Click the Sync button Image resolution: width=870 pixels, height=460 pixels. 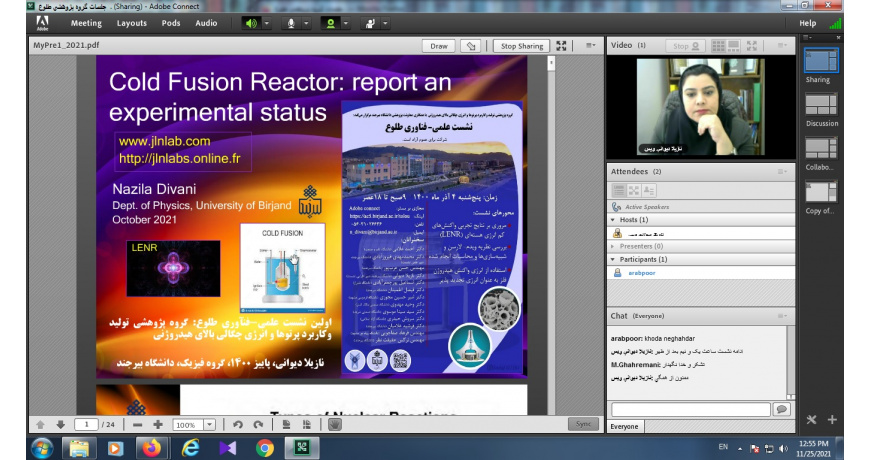(583, 424)
